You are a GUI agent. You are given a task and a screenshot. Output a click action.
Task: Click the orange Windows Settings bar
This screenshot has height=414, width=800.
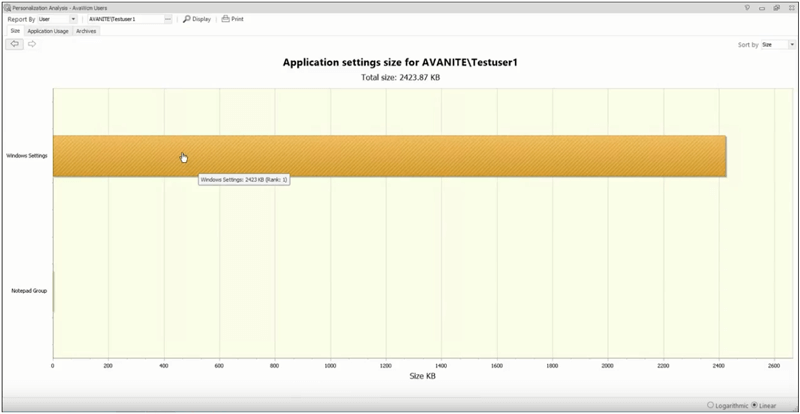[x=389, y=156]
